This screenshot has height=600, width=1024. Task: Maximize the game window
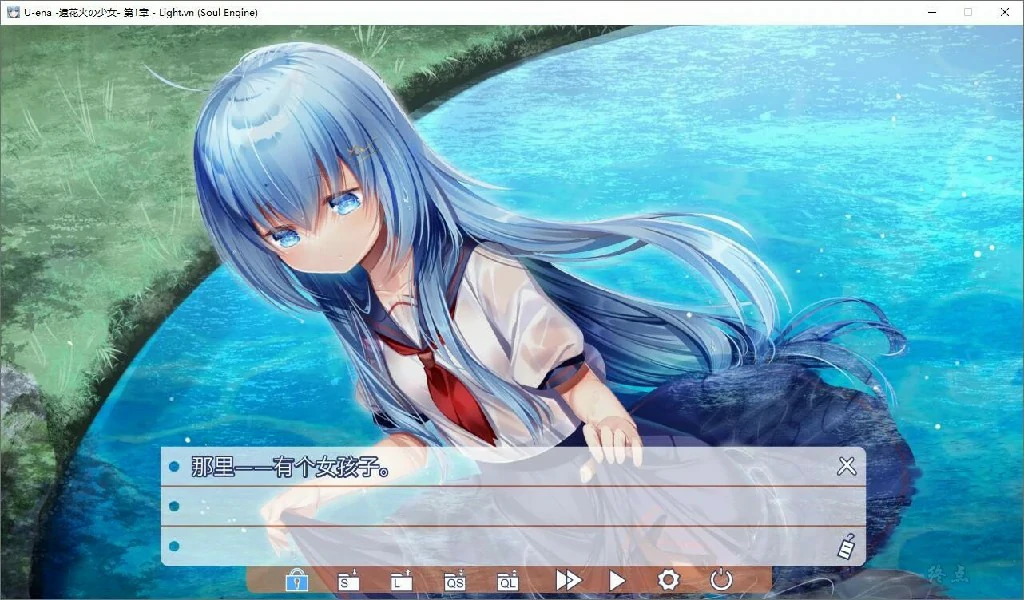point(968,11)
